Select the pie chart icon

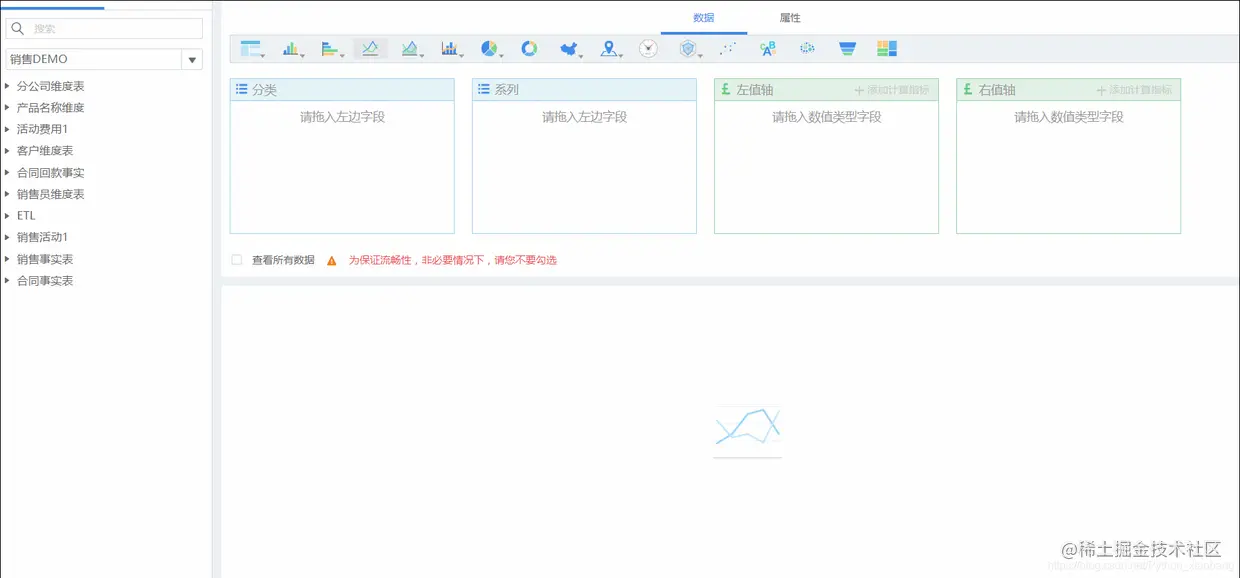coord(489,49)
